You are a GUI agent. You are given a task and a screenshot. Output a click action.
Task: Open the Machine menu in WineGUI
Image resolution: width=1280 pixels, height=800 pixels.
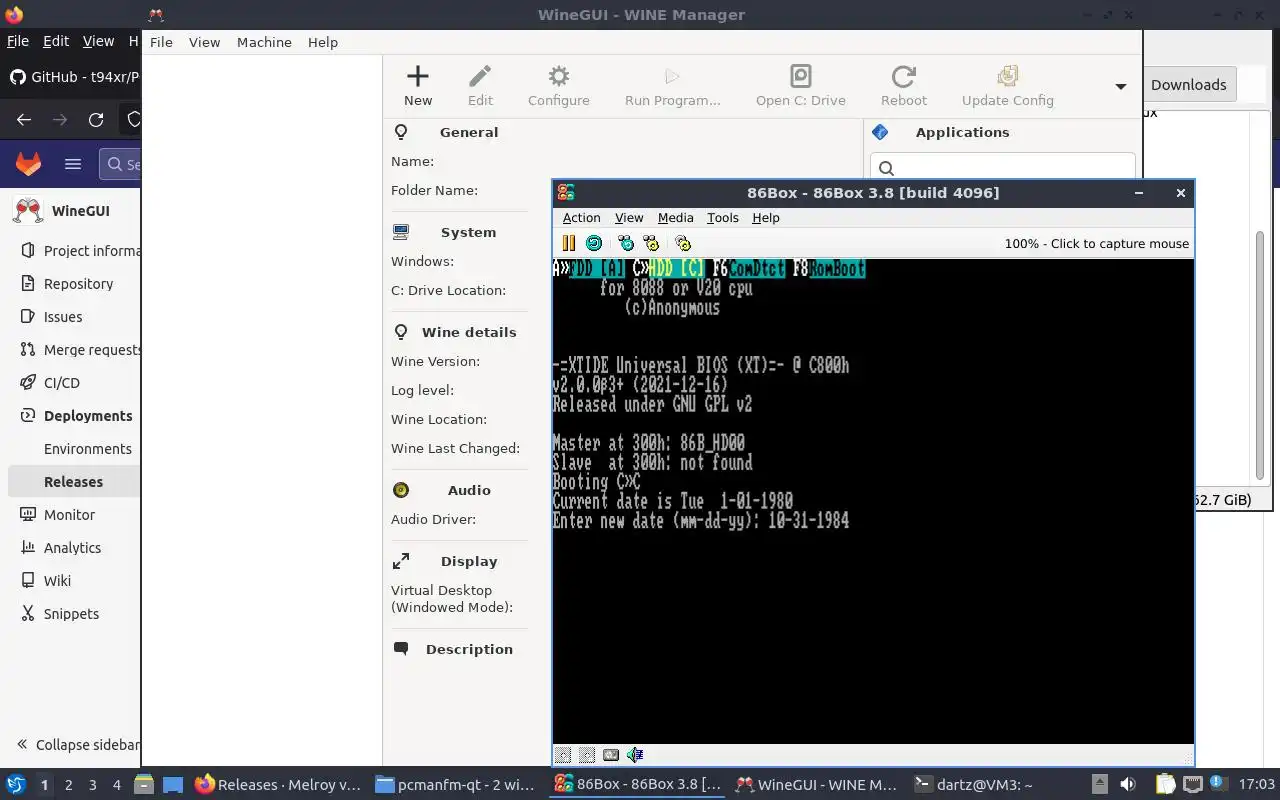(264, 42)
